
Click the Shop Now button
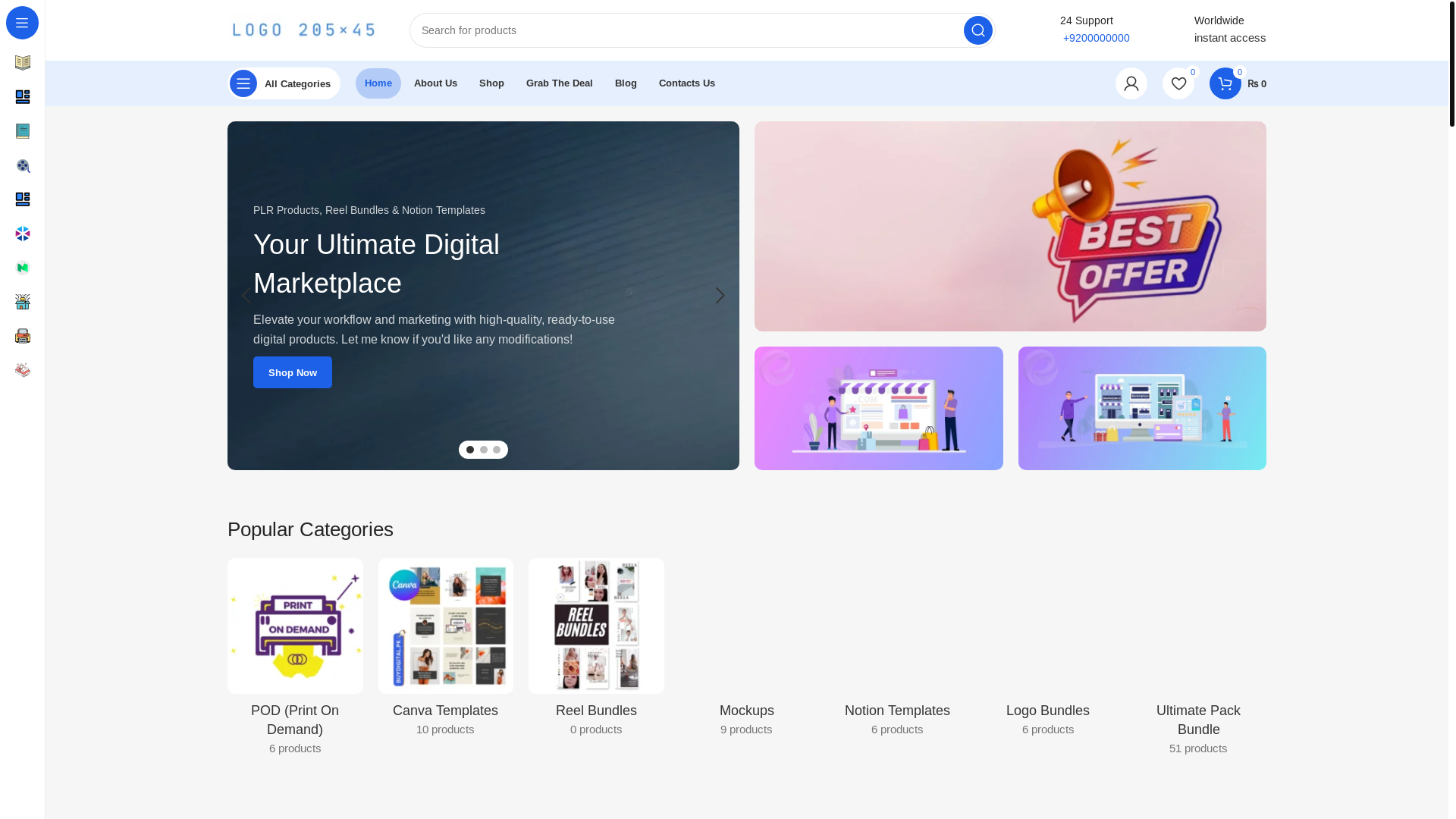pos(293,372)
